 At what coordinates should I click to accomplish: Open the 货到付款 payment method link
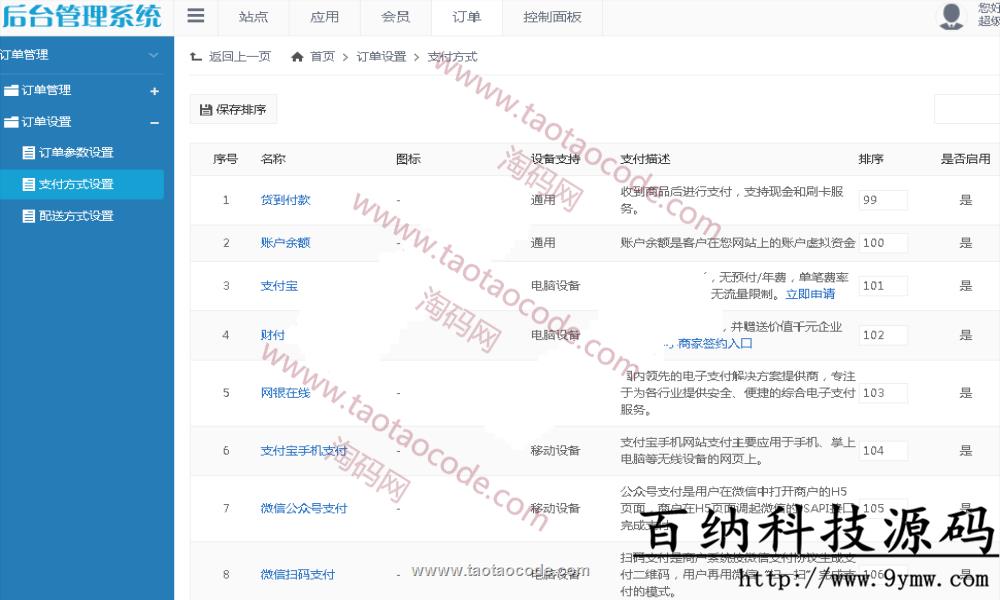click(285, 200)
